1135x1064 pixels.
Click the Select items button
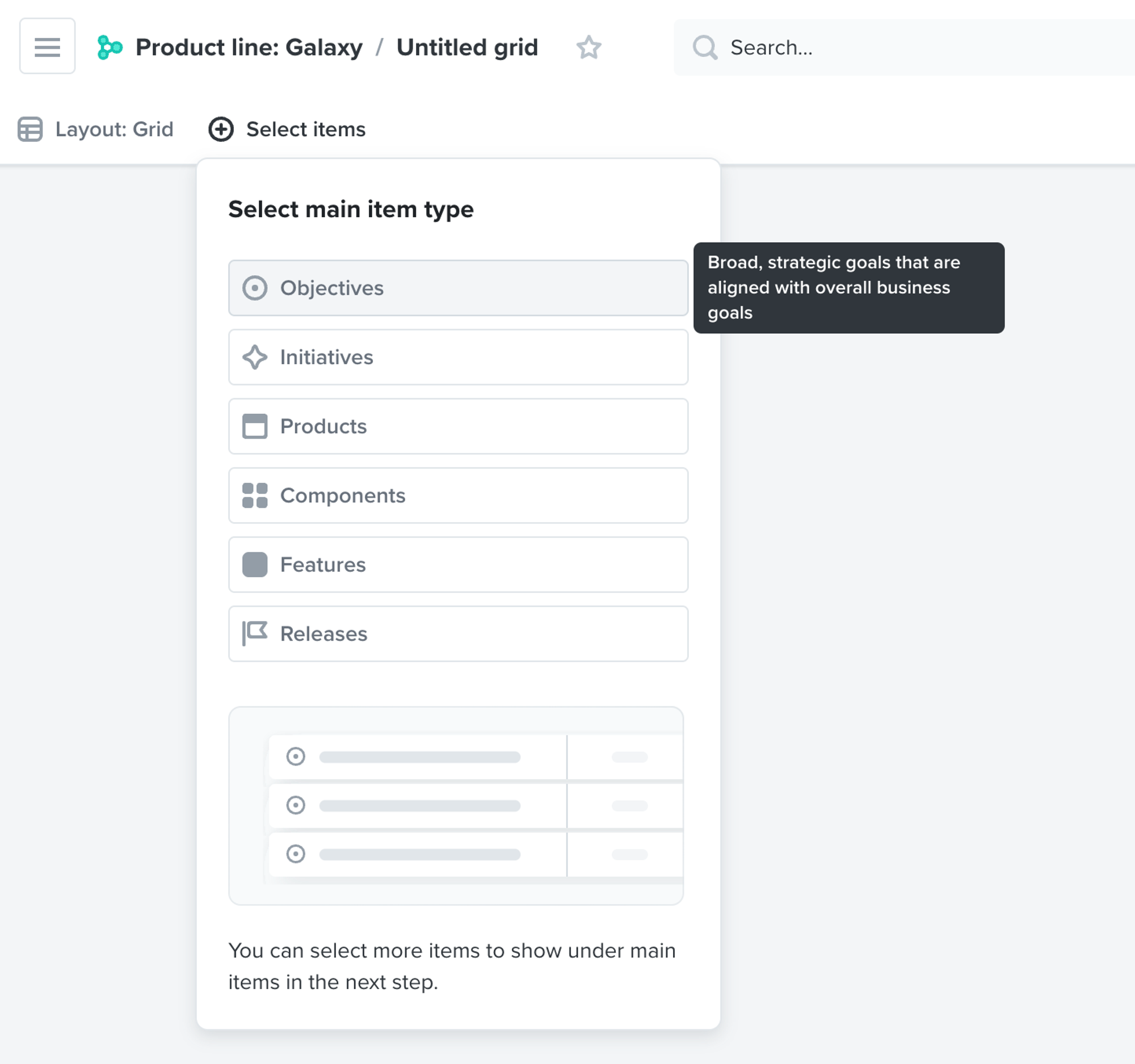(305, 129)
